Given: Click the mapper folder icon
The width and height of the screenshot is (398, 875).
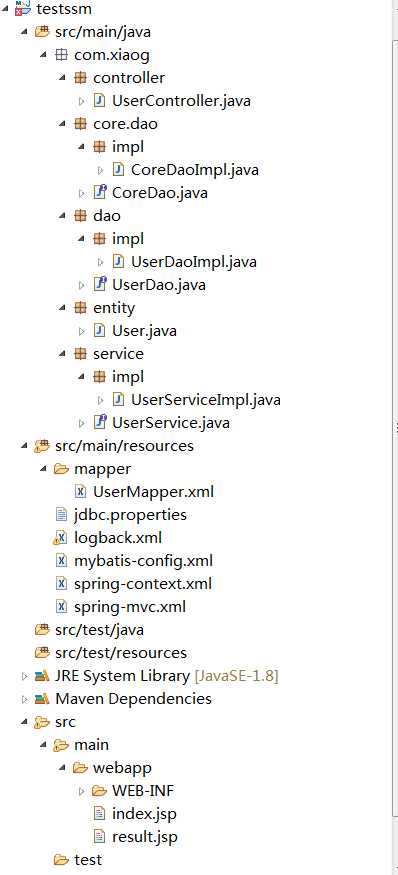Looking at the screenshot, I should coord(61,469).
